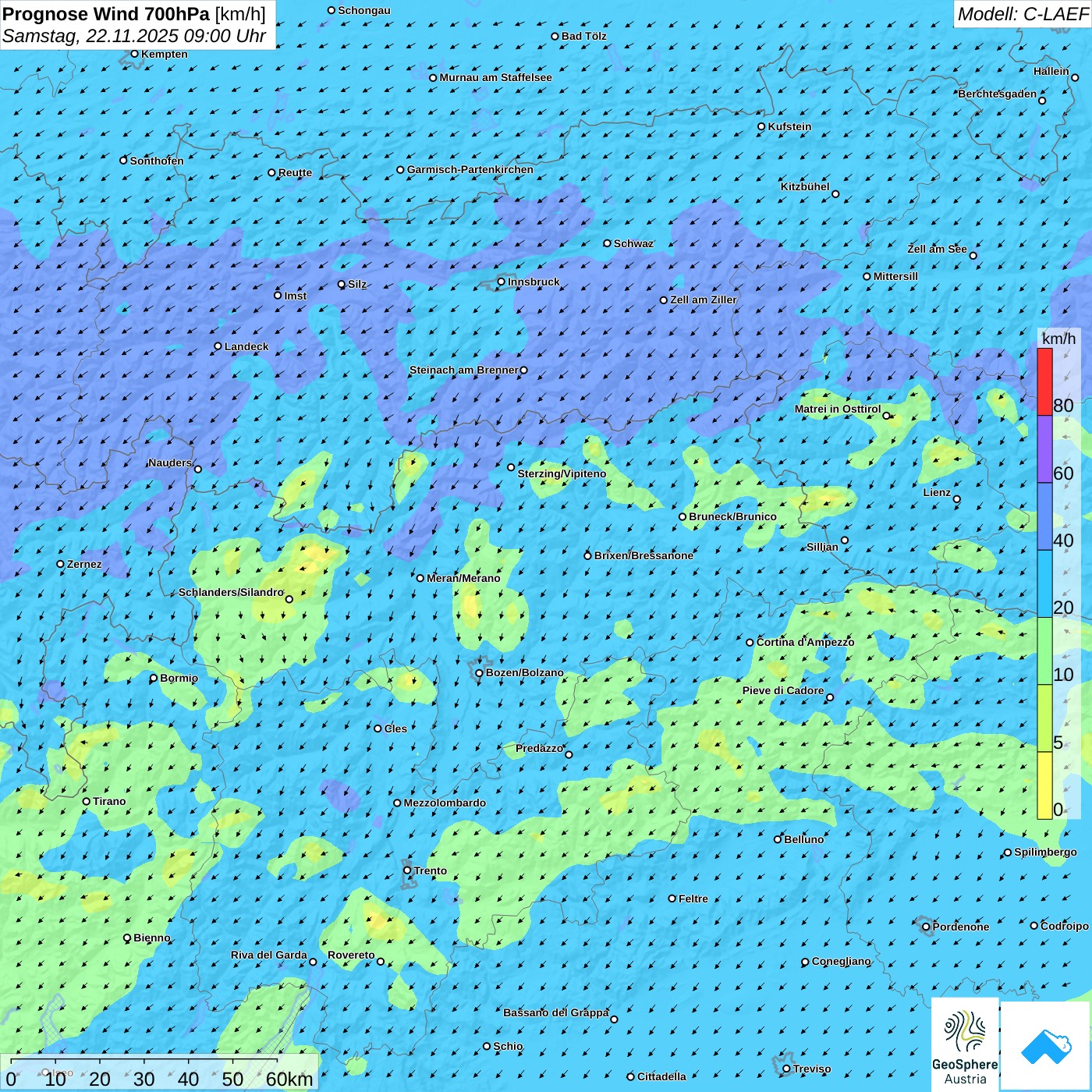Viewport: 1092px width, 1092px height.
Task: Click the Landeck location dot
Action: 218,346
